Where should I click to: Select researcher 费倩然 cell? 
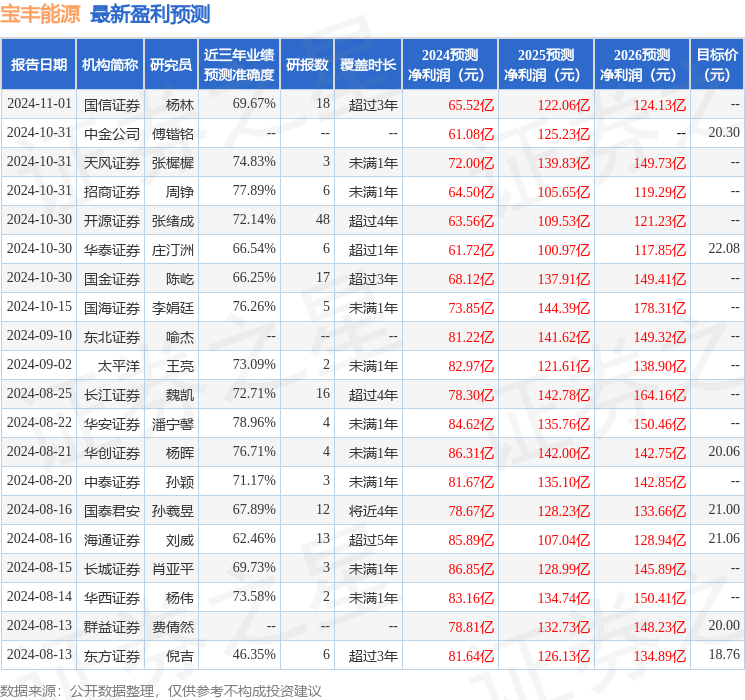point(172,627)
